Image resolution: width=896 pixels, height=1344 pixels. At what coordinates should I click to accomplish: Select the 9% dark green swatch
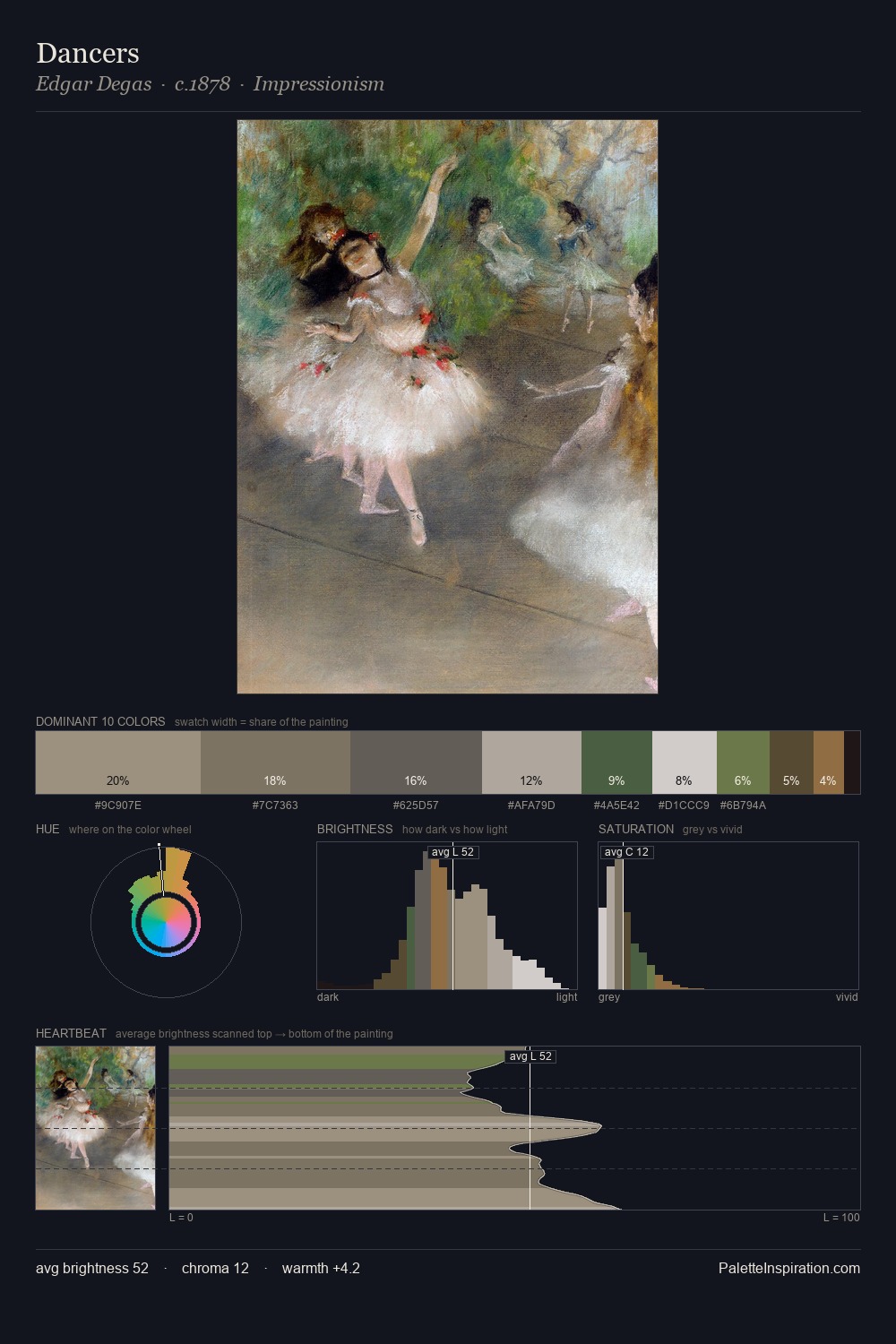(616, 762)
